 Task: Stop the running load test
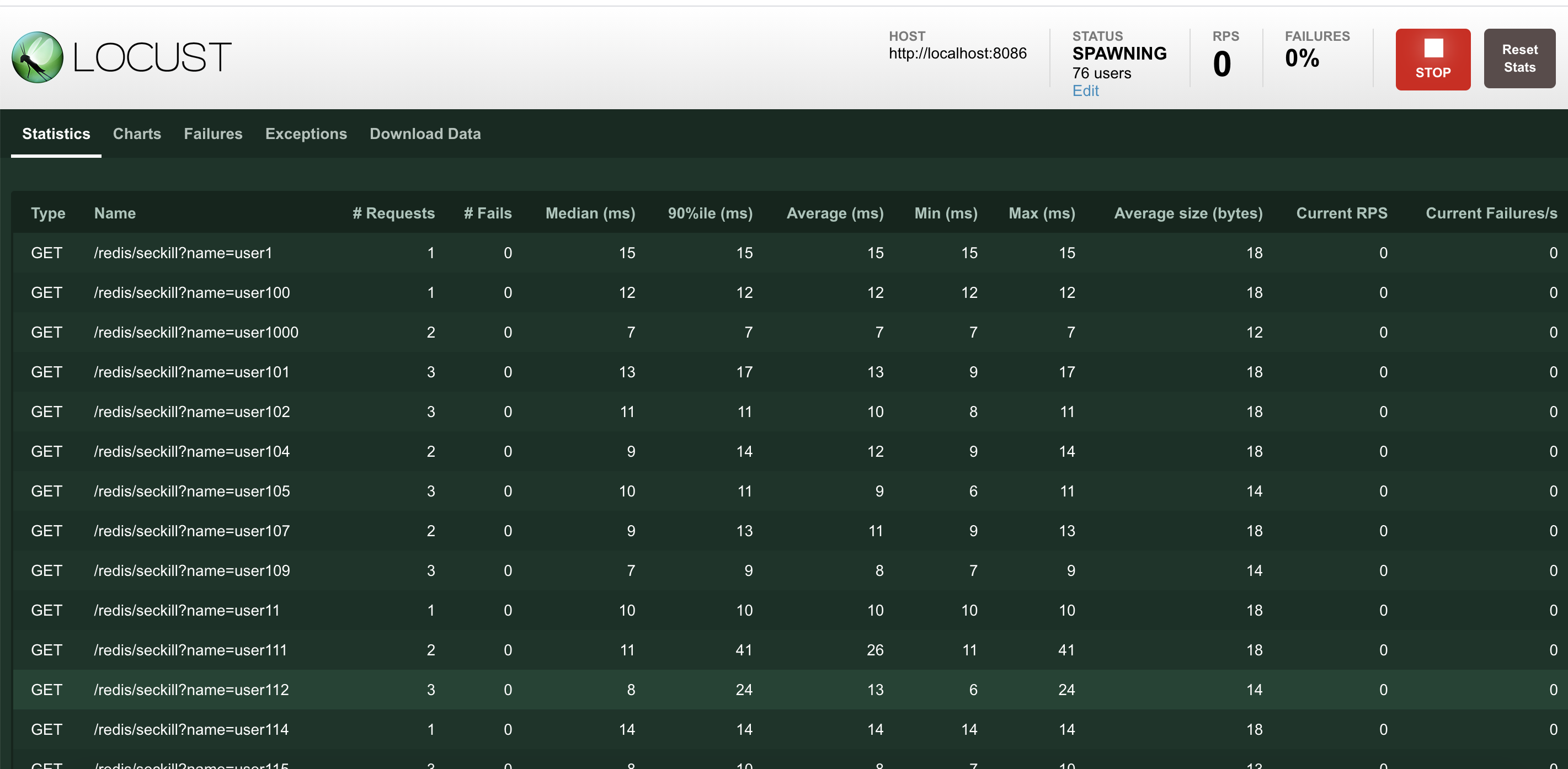click(1432, 60)
